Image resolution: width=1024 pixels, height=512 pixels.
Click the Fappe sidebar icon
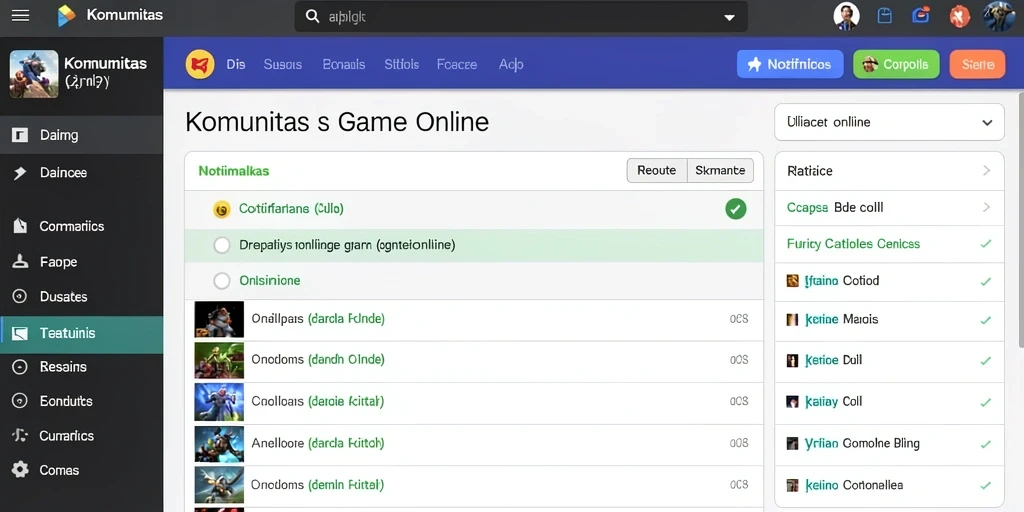(x=20, y=261)
